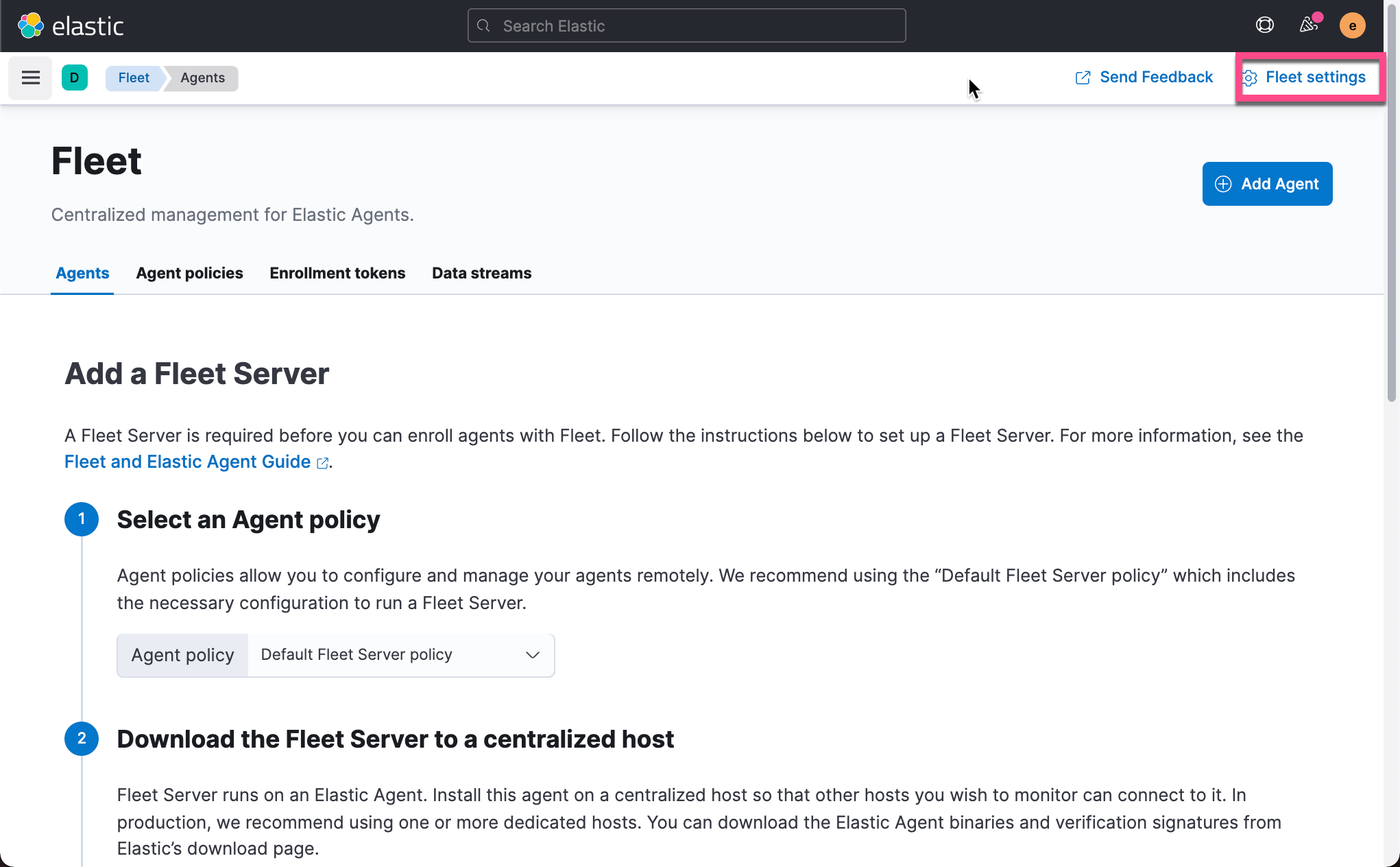This screenshot has width=1400, height=867.
Task: Click the magnifying glass in the search bar
Action: click(x=483, y=25)
